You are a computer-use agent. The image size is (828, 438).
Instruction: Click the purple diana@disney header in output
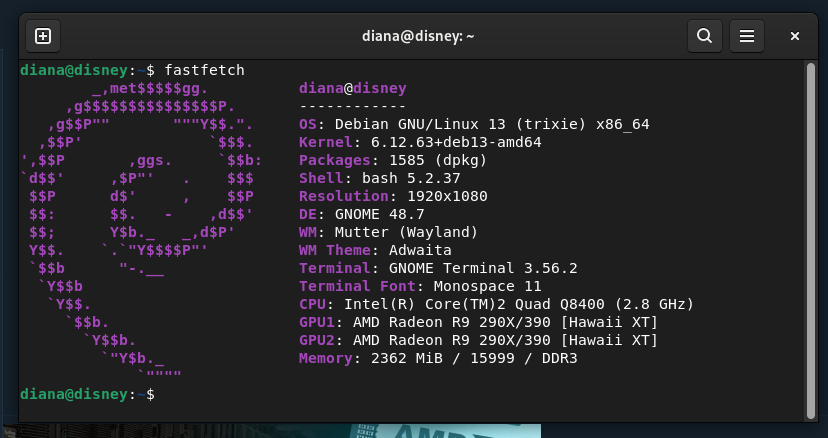click(353, 88)
